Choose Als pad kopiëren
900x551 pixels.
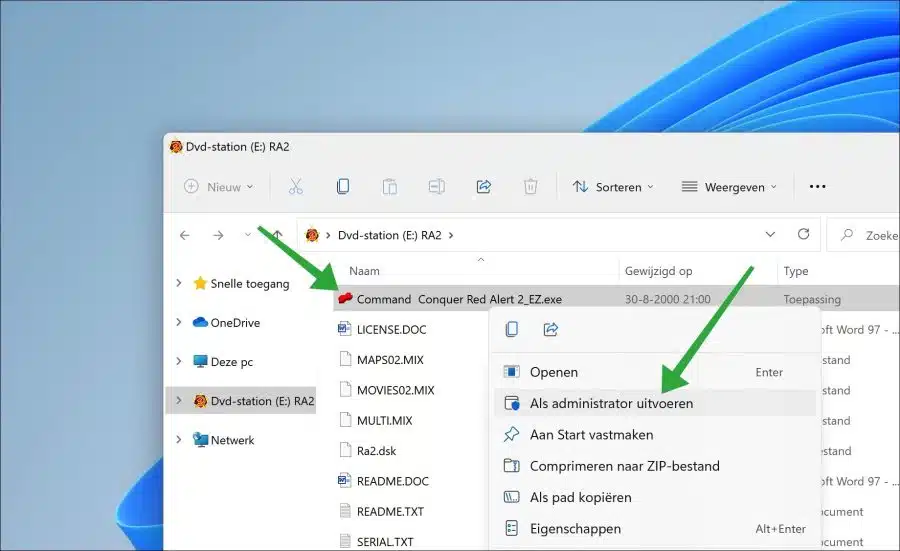(655, 497)
